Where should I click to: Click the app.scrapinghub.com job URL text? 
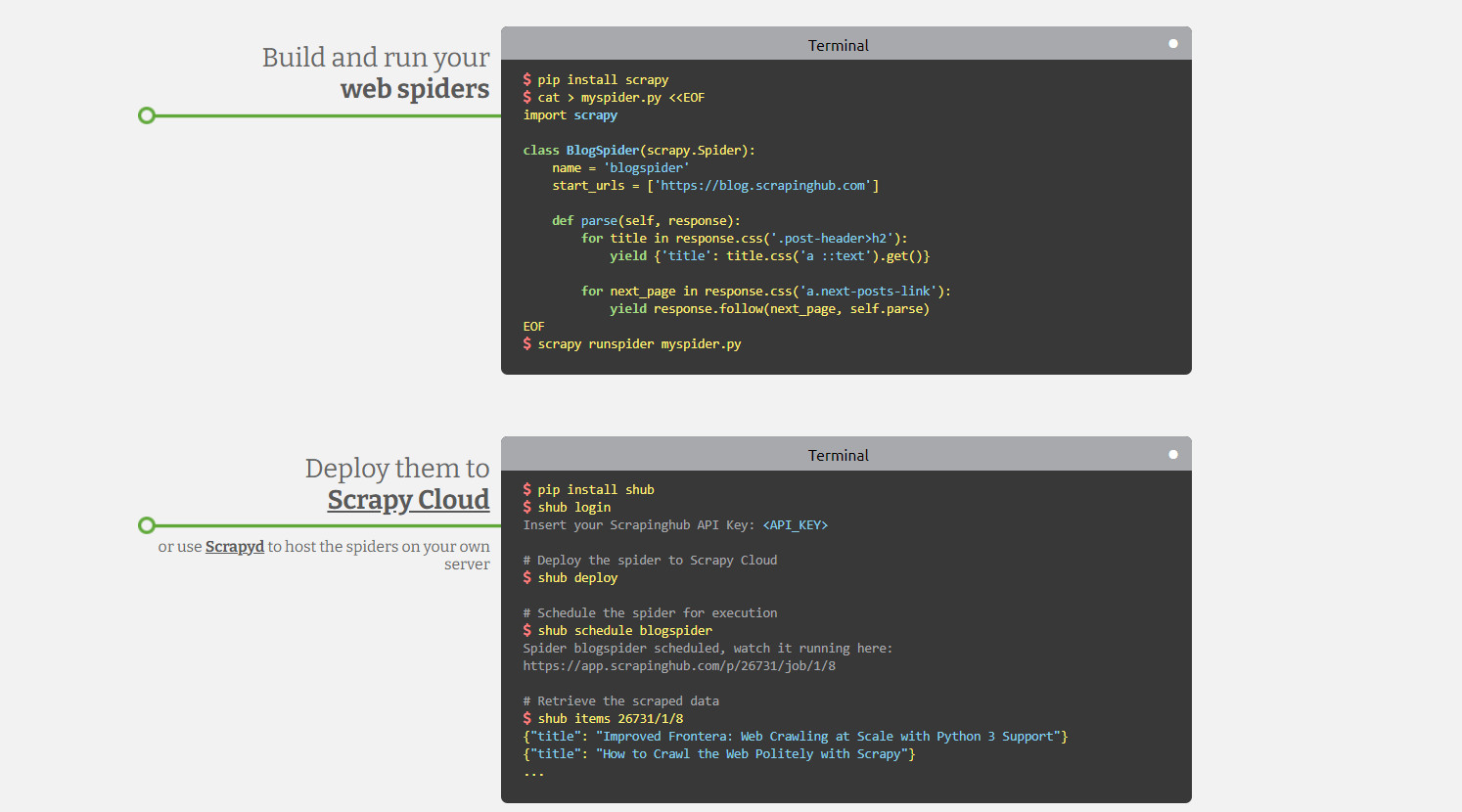(x=678, y=666)
